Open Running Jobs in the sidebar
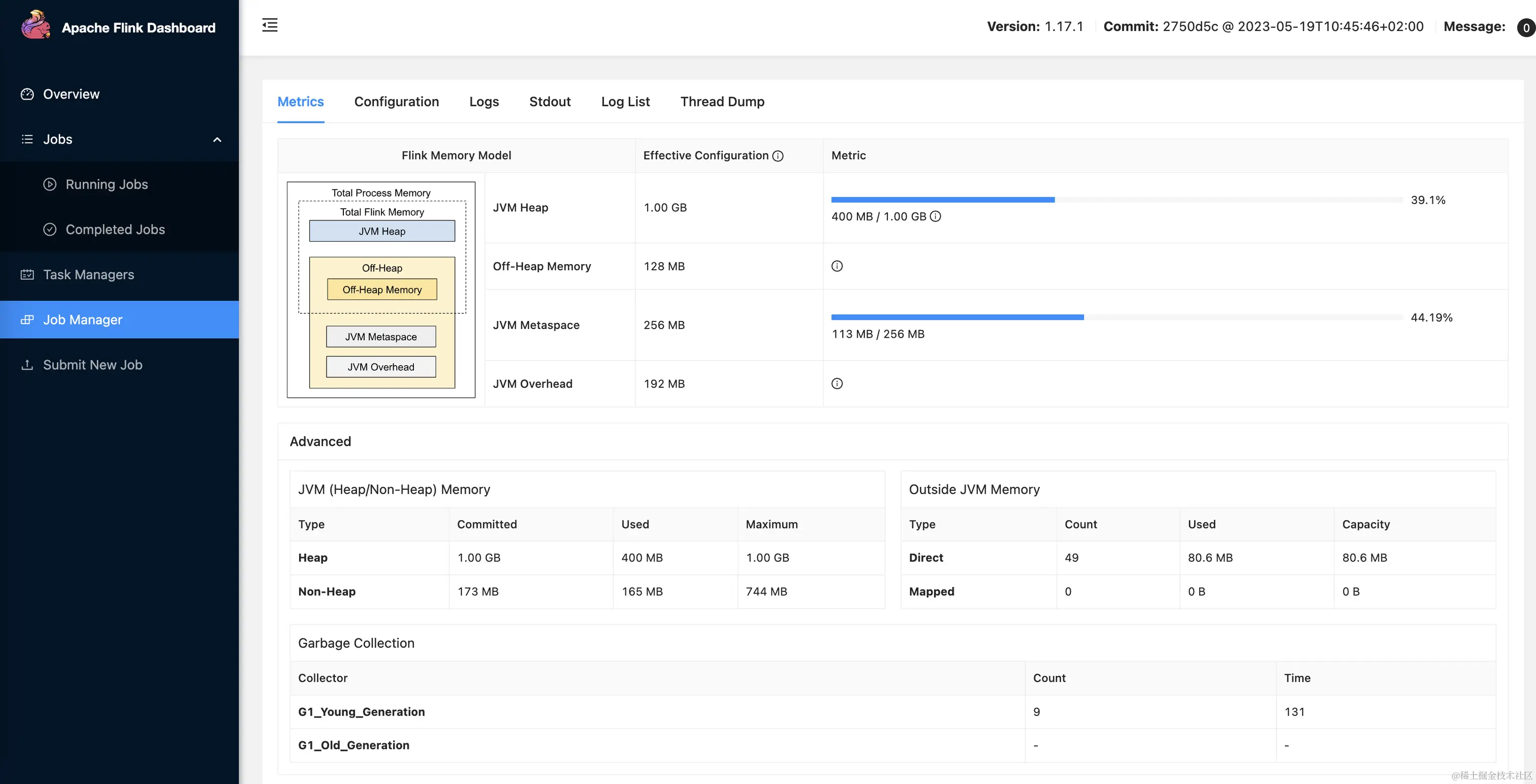 pos(119,184)
